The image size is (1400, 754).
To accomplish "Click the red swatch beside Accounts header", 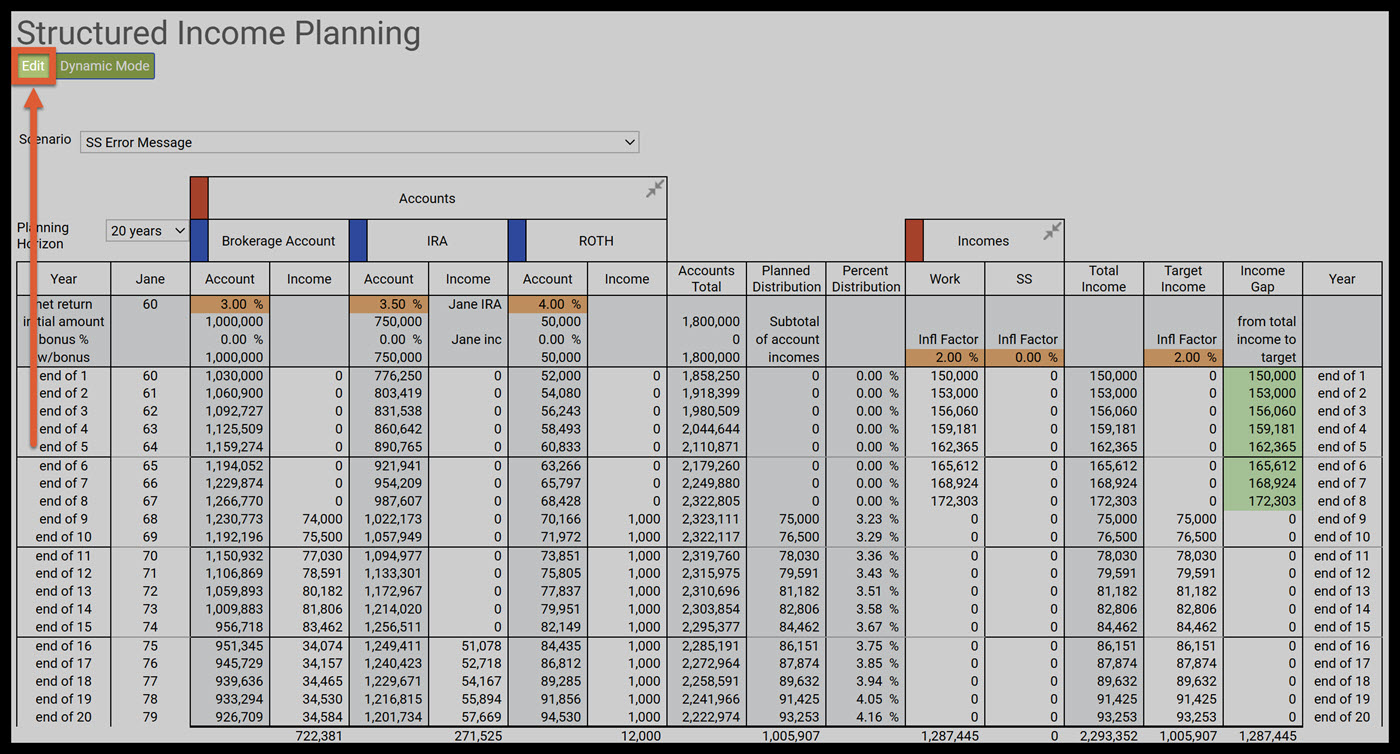I will 199,198.
